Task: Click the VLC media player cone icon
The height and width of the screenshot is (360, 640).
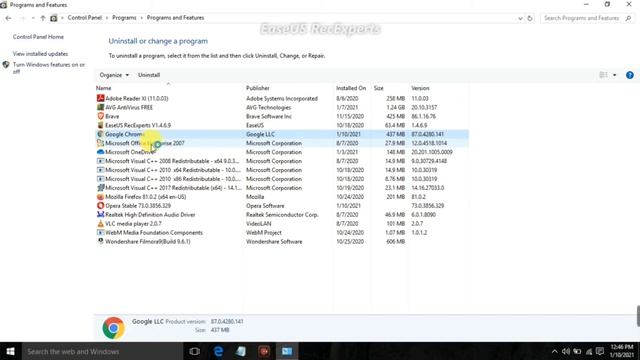Action: pyautogui.click(x=100, y=224)
